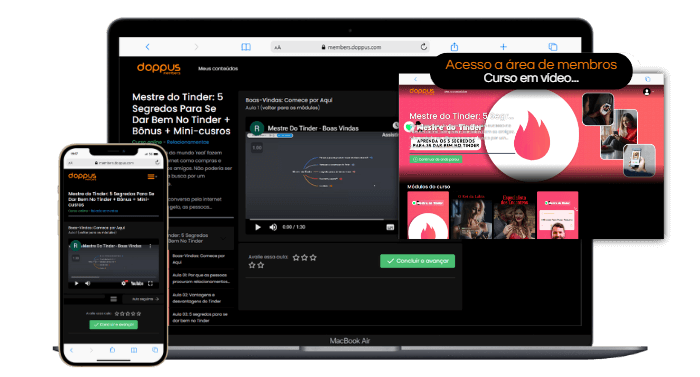Play the lesson video on the phone

coord(76,283)
